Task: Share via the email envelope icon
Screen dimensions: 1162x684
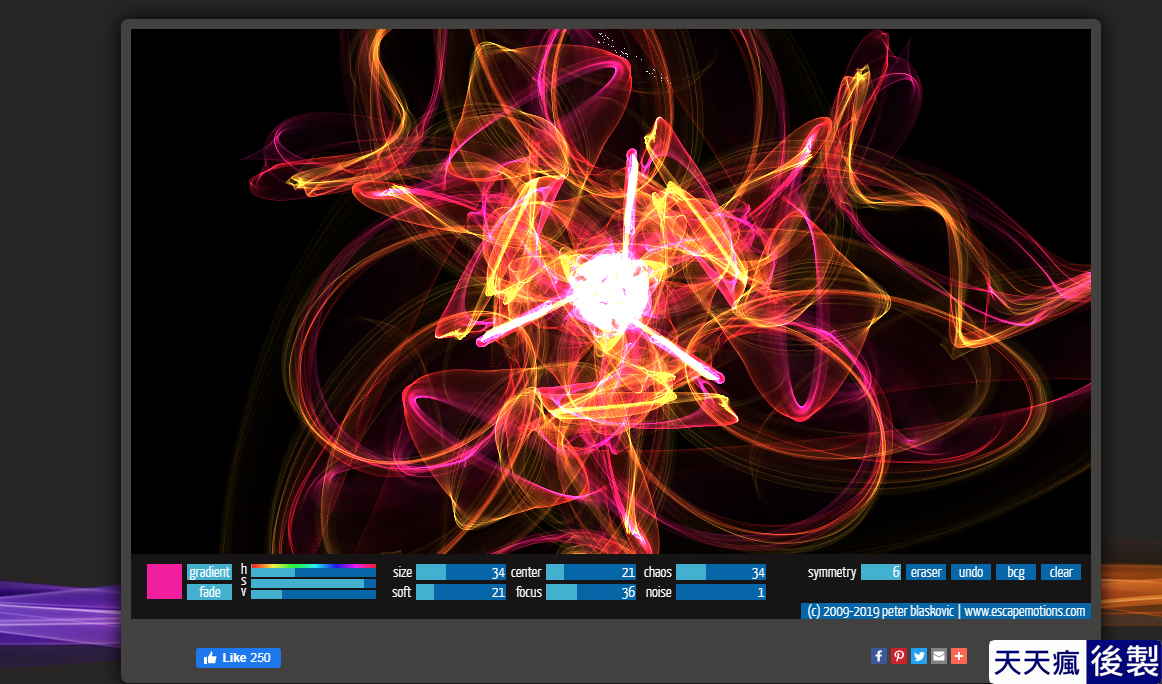Action: pyautogui.click(x=939, y=656)
